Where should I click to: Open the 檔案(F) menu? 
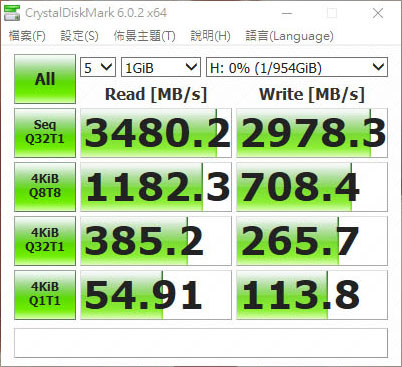27,36
